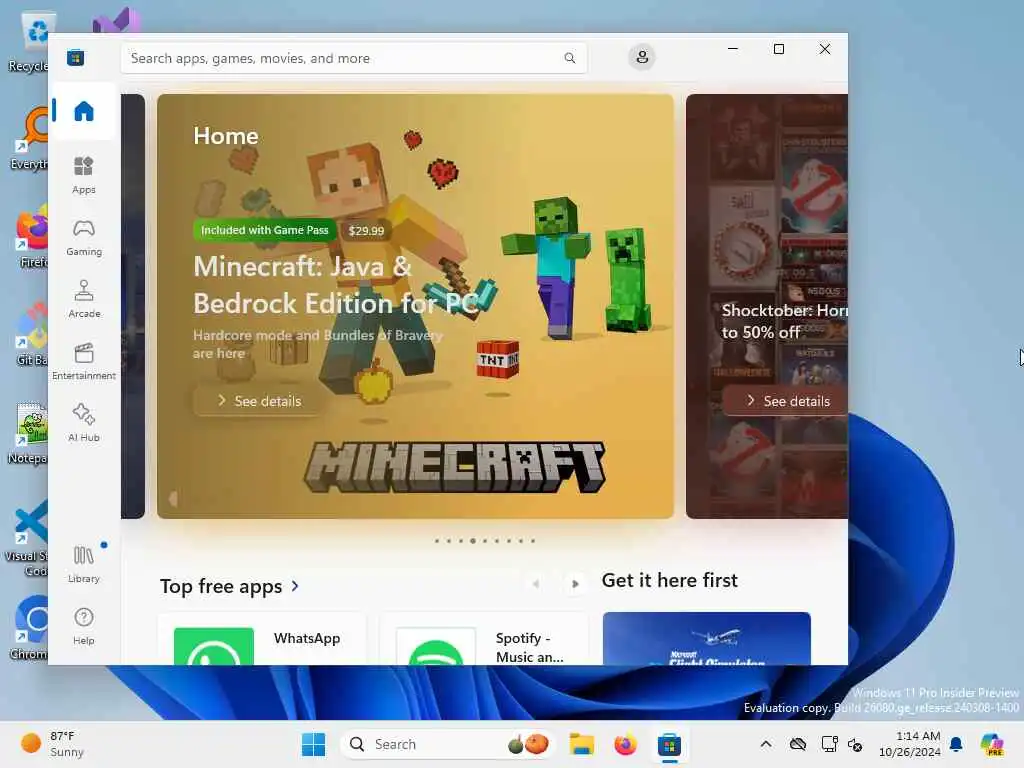This screenshot has width=1024, height=768.
Task: Open the Help page
Action: click(x=84, y=626)
